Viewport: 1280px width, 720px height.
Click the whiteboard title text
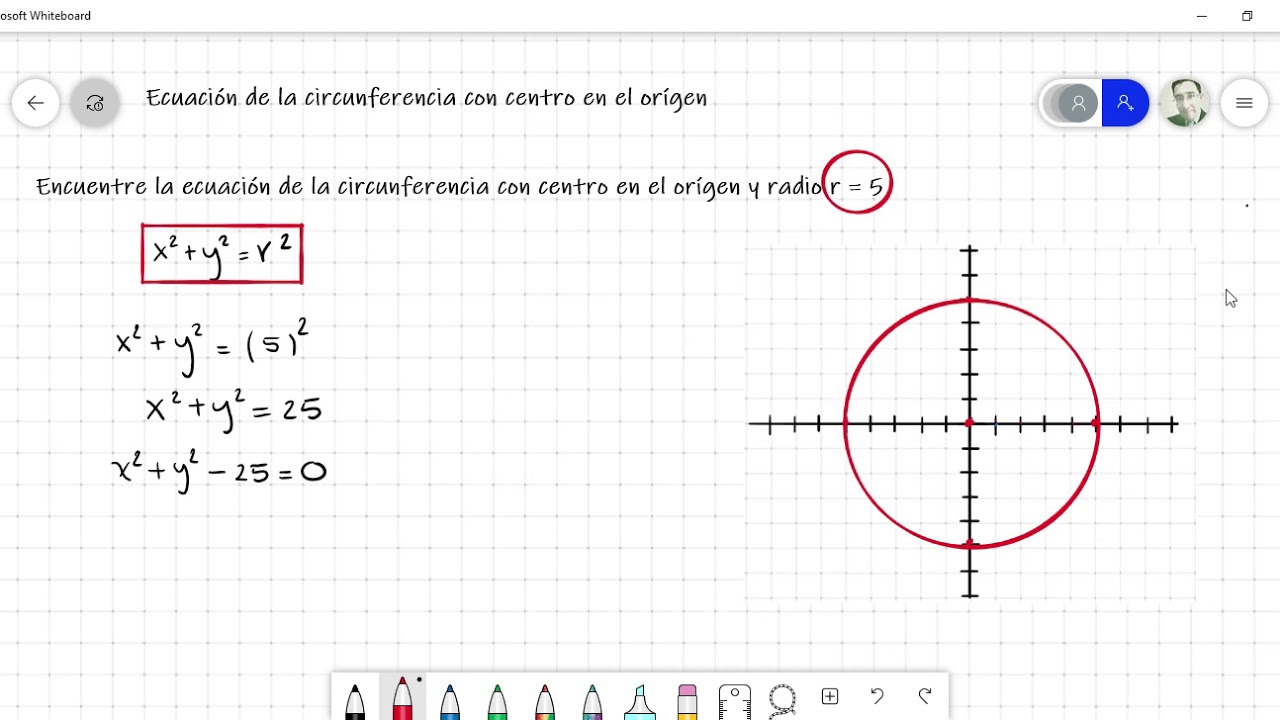(426, 98)
